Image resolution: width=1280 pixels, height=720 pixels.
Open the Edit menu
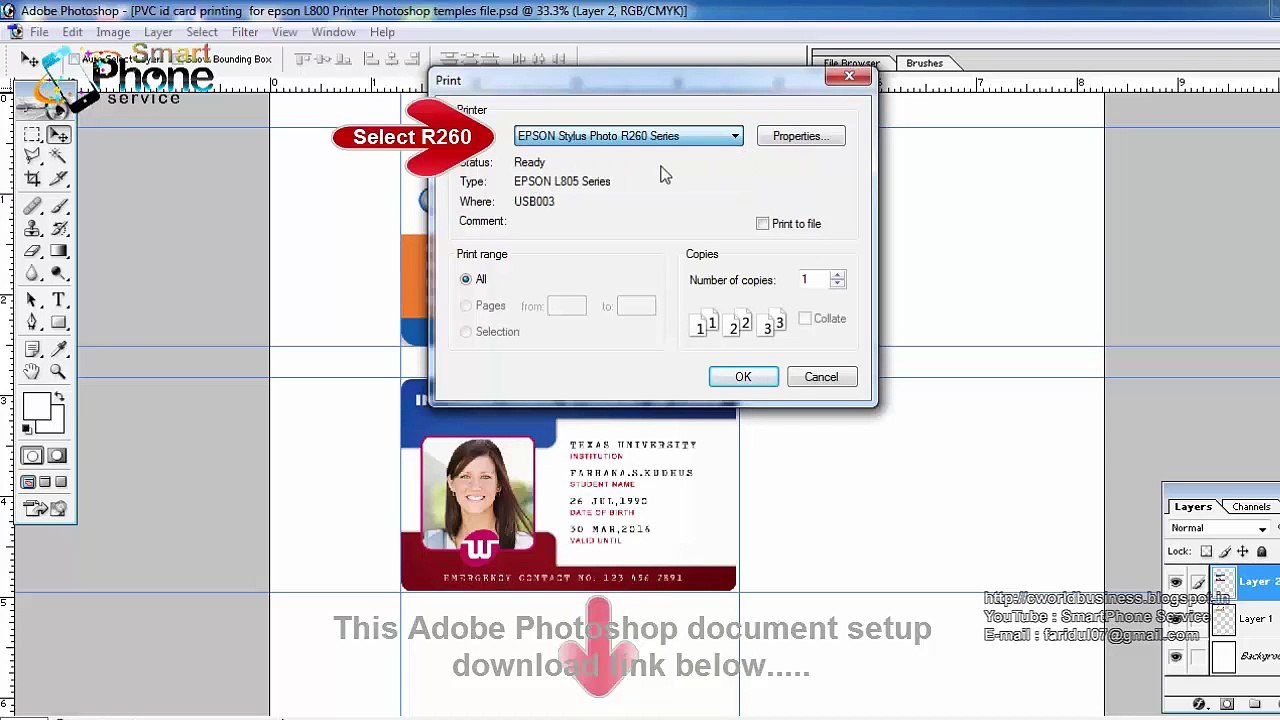pos(72,32)
